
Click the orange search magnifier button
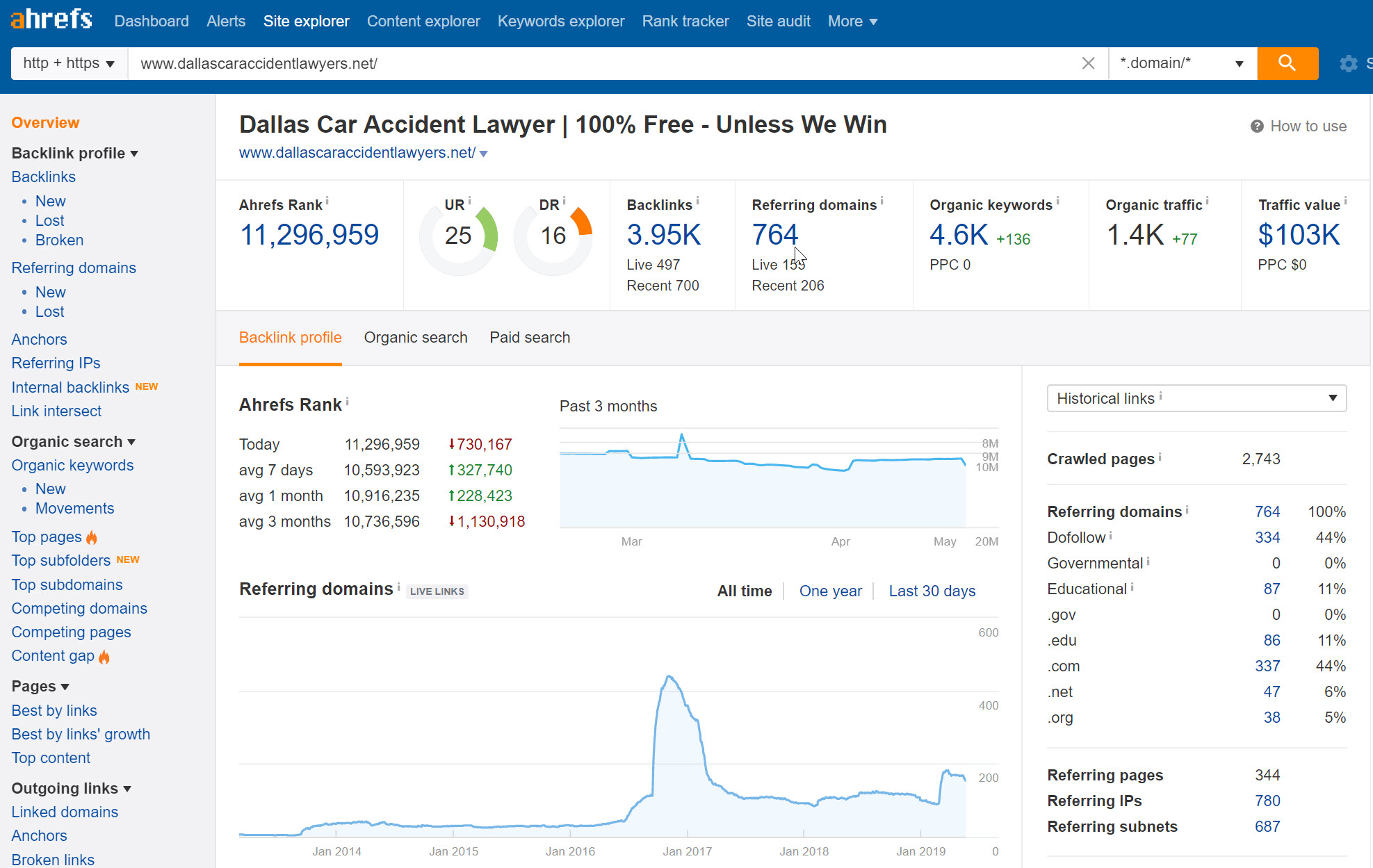(x=1287, y=63)
